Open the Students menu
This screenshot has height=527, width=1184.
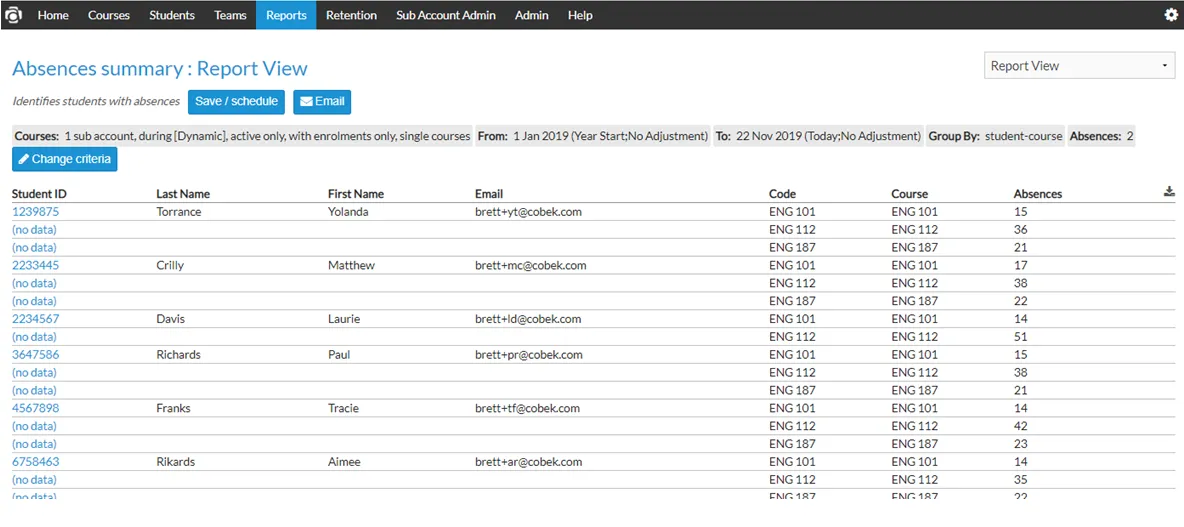click(171, 15)
